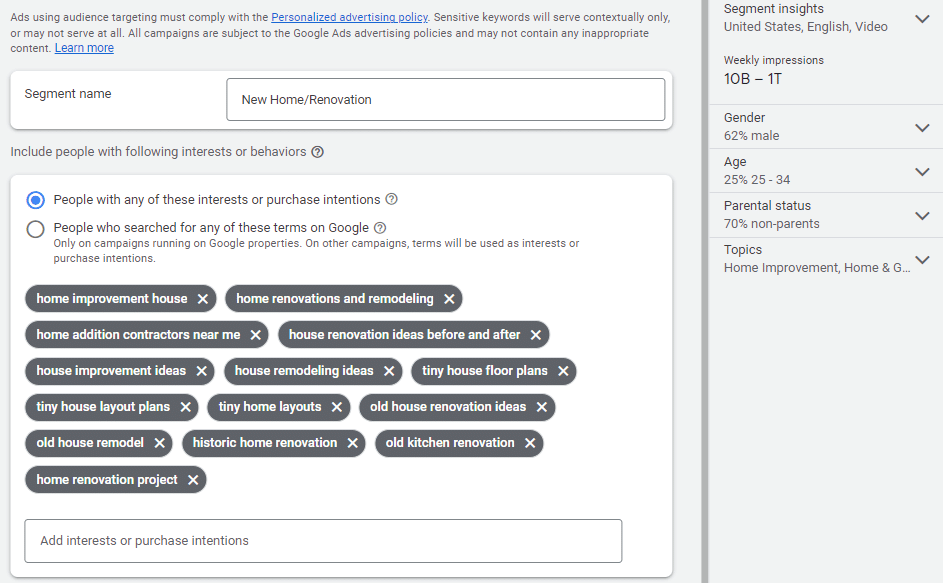
Task: Select 'People who searched for these terms' radio
Action: (x=36, y=229)
